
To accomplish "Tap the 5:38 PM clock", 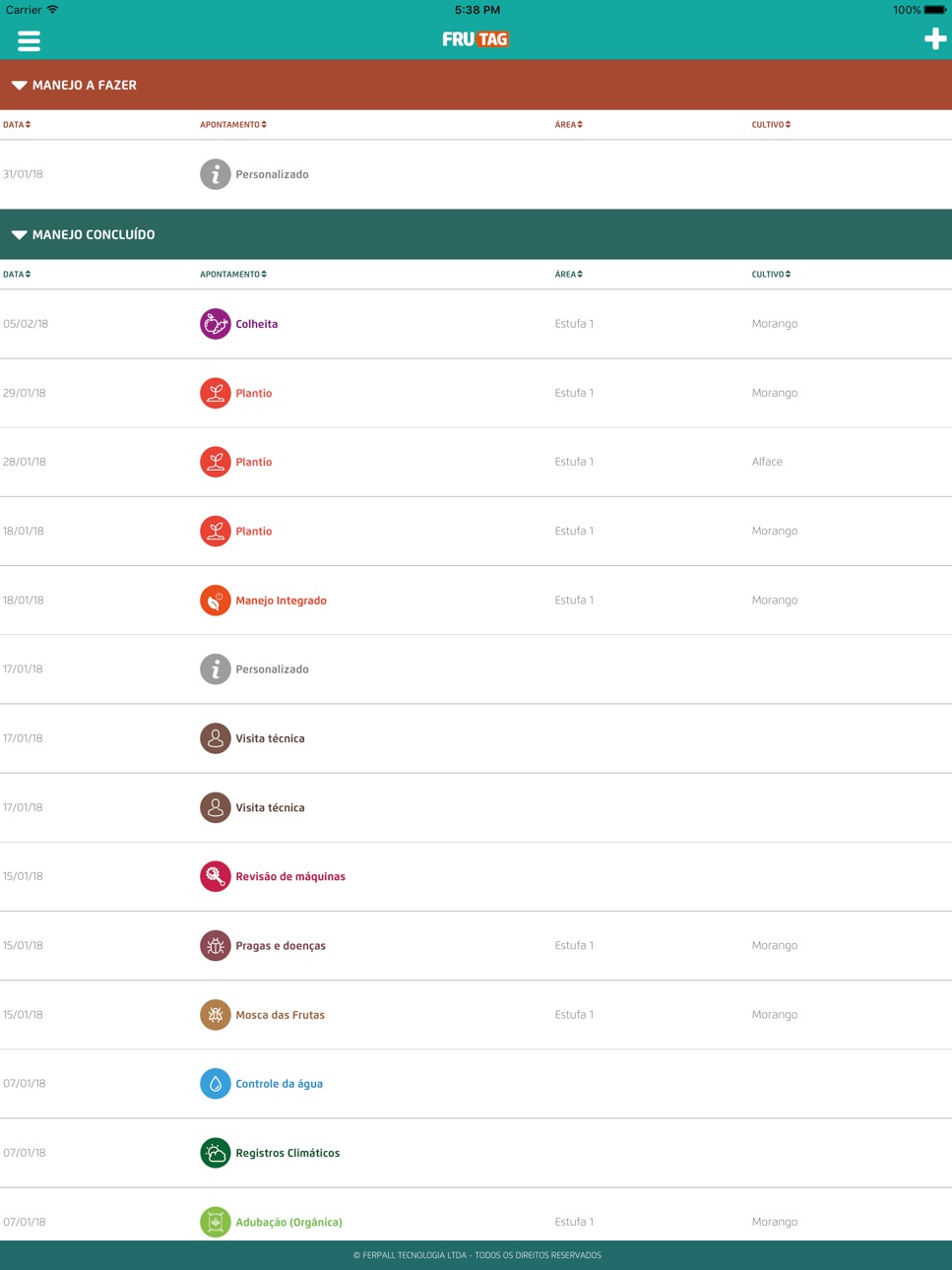I will coord(477,10).
